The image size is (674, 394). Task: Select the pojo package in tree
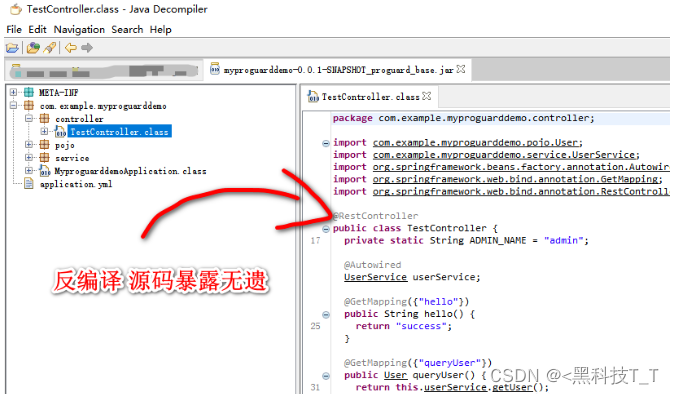[65, 145]
